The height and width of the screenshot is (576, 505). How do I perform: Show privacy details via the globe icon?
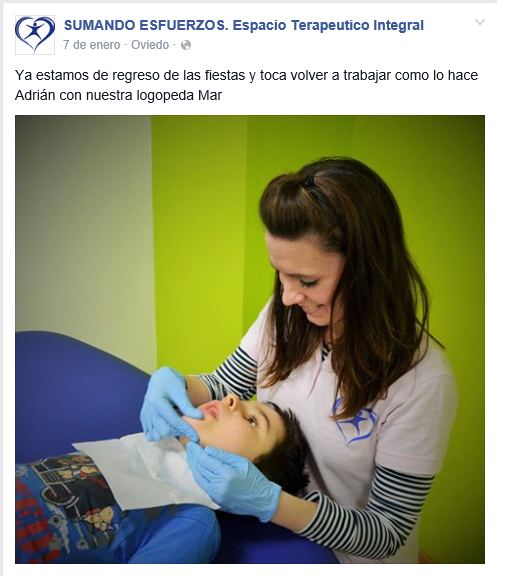[186, 45]
